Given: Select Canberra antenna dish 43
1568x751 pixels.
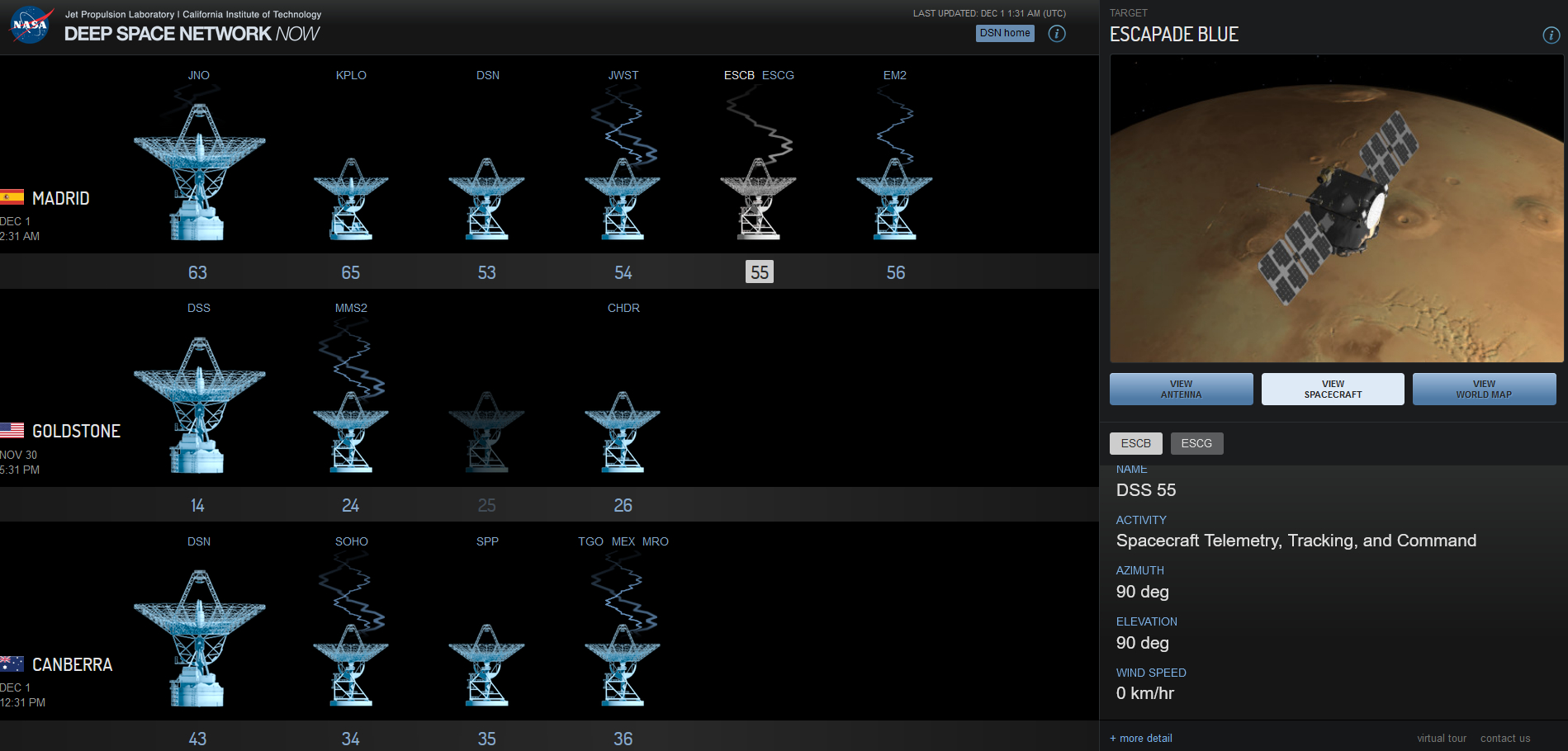Looking at the screenshot, I should [x=199, y=640].
